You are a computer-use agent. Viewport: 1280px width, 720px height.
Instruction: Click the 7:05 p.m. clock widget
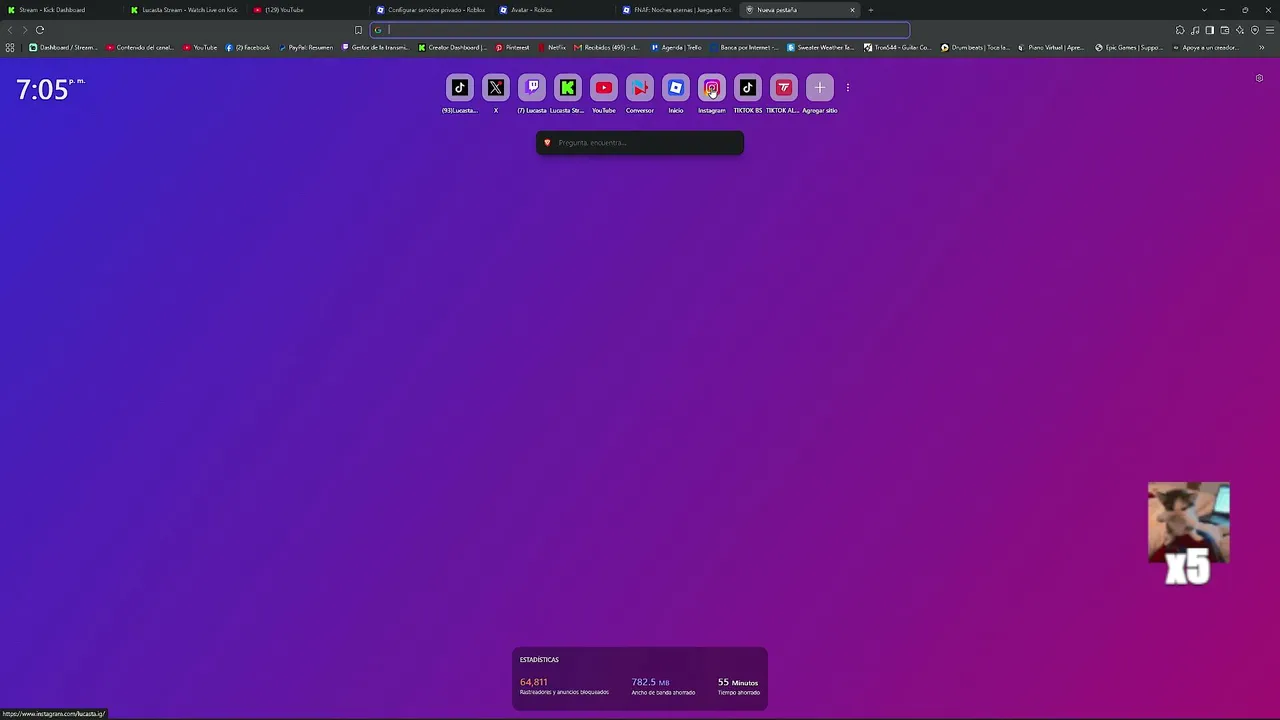tap(50, 89)
